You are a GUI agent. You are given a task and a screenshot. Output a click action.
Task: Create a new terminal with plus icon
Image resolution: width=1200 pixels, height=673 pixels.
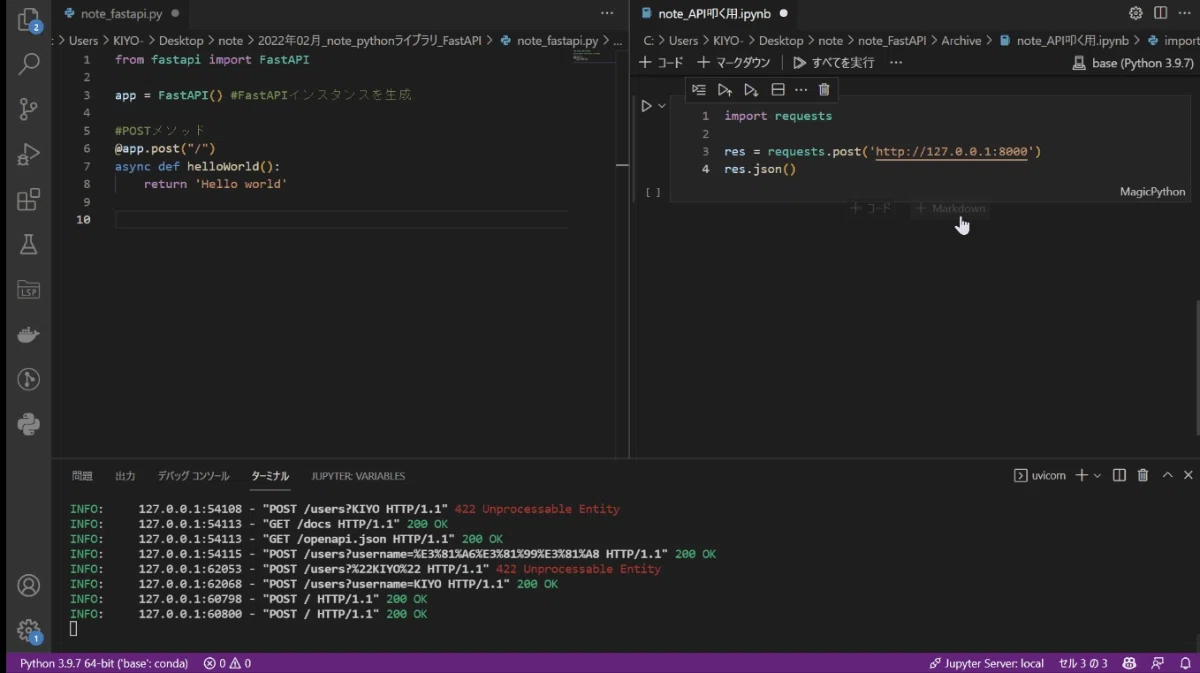point(1081,475)
